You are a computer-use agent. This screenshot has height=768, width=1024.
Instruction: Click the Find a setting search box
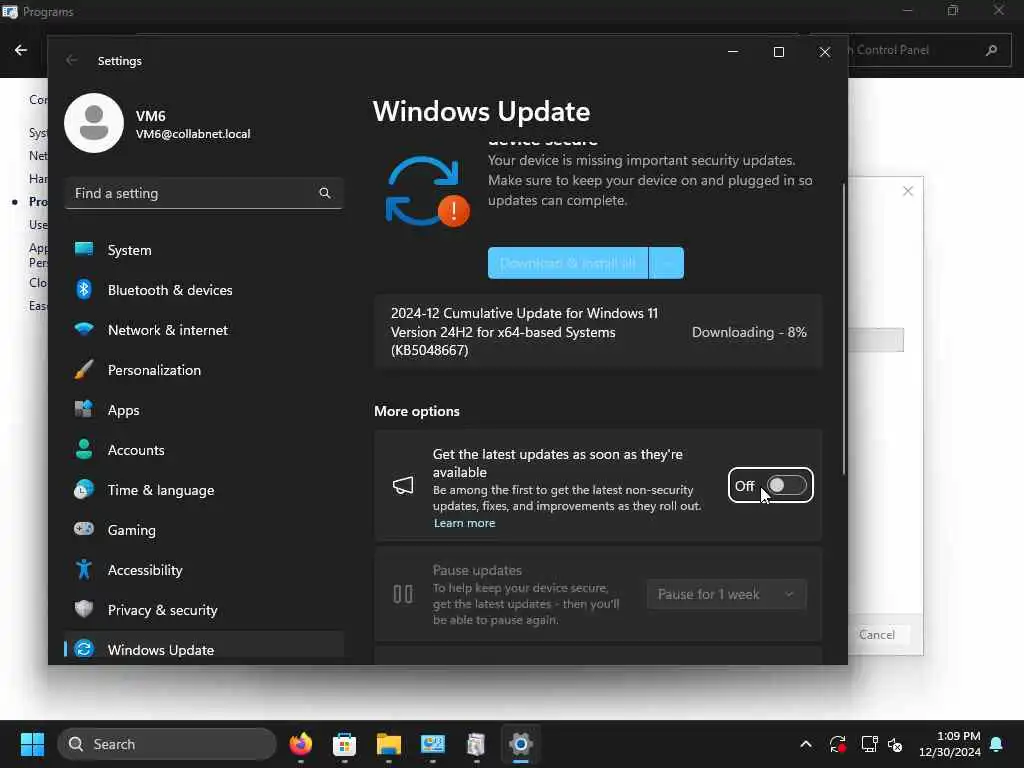click(204, 193)
